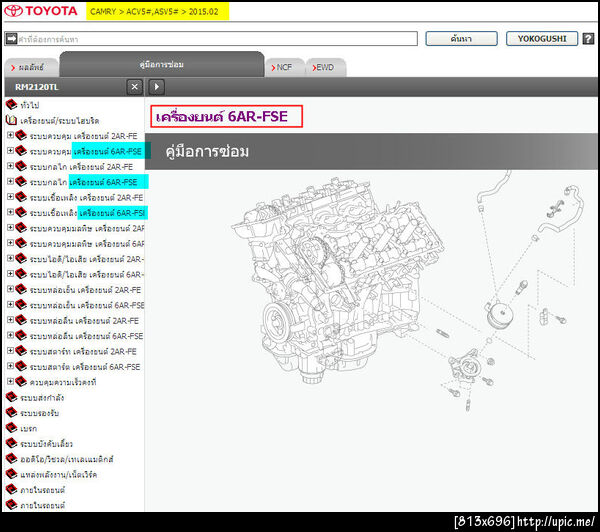Screen dimensions: 600x532
Task: Click the book icon for แหล่งพลังงาน/เน็ตเวิร์ค
Action: 11,474
